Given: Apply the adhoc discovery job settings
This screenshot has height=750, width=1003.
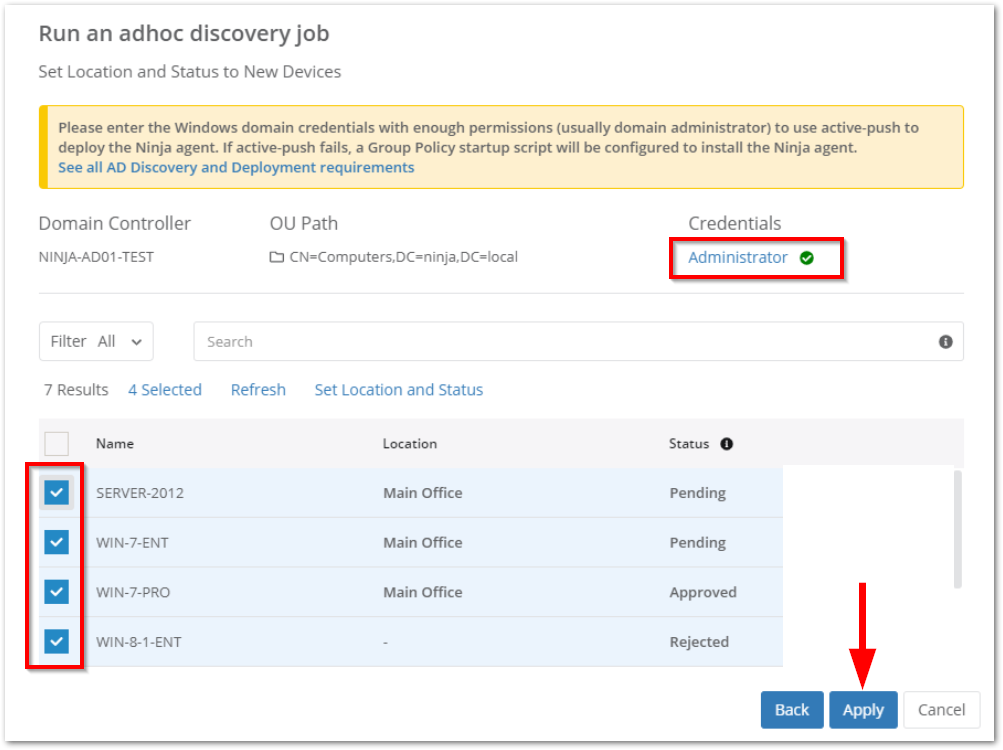Looking at the screenshot, I should tap(862, 709).
